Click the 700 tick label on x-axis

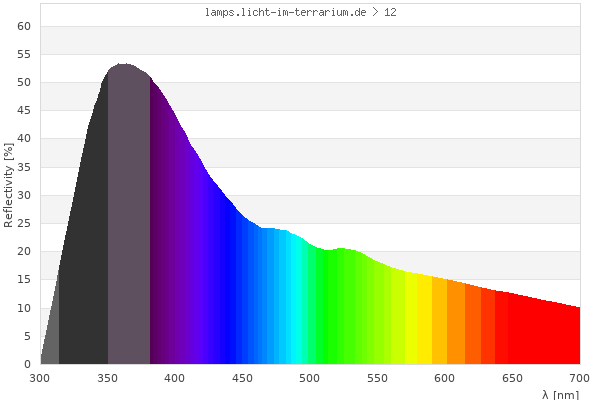point(579,378)
